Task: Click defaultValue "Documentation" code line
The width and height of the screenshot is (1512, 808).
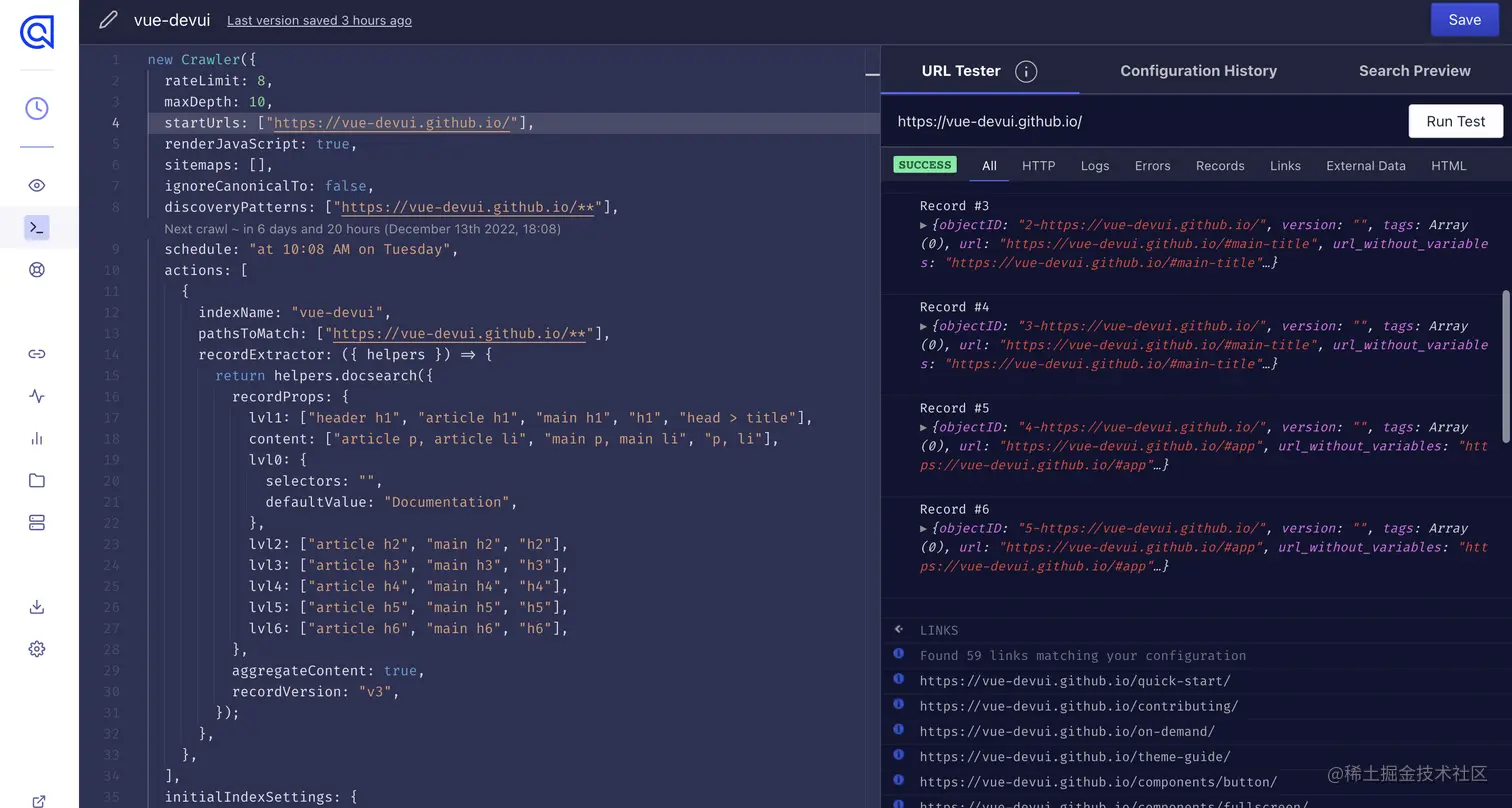Action: pos(391,502)
